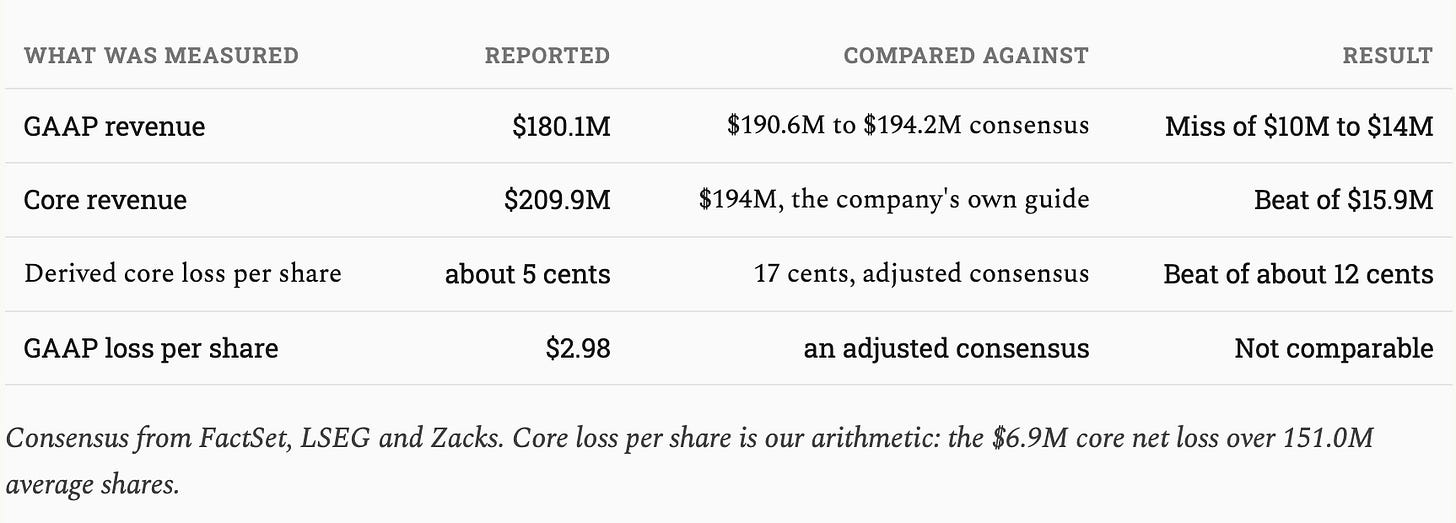Click the $180.1M reported value

pos(559,127)
